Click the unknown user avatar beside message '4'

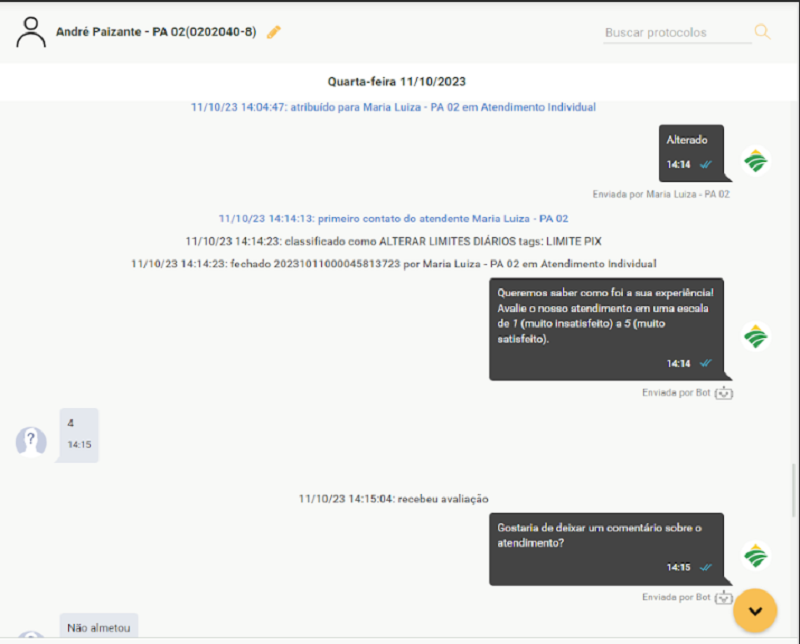32,440
